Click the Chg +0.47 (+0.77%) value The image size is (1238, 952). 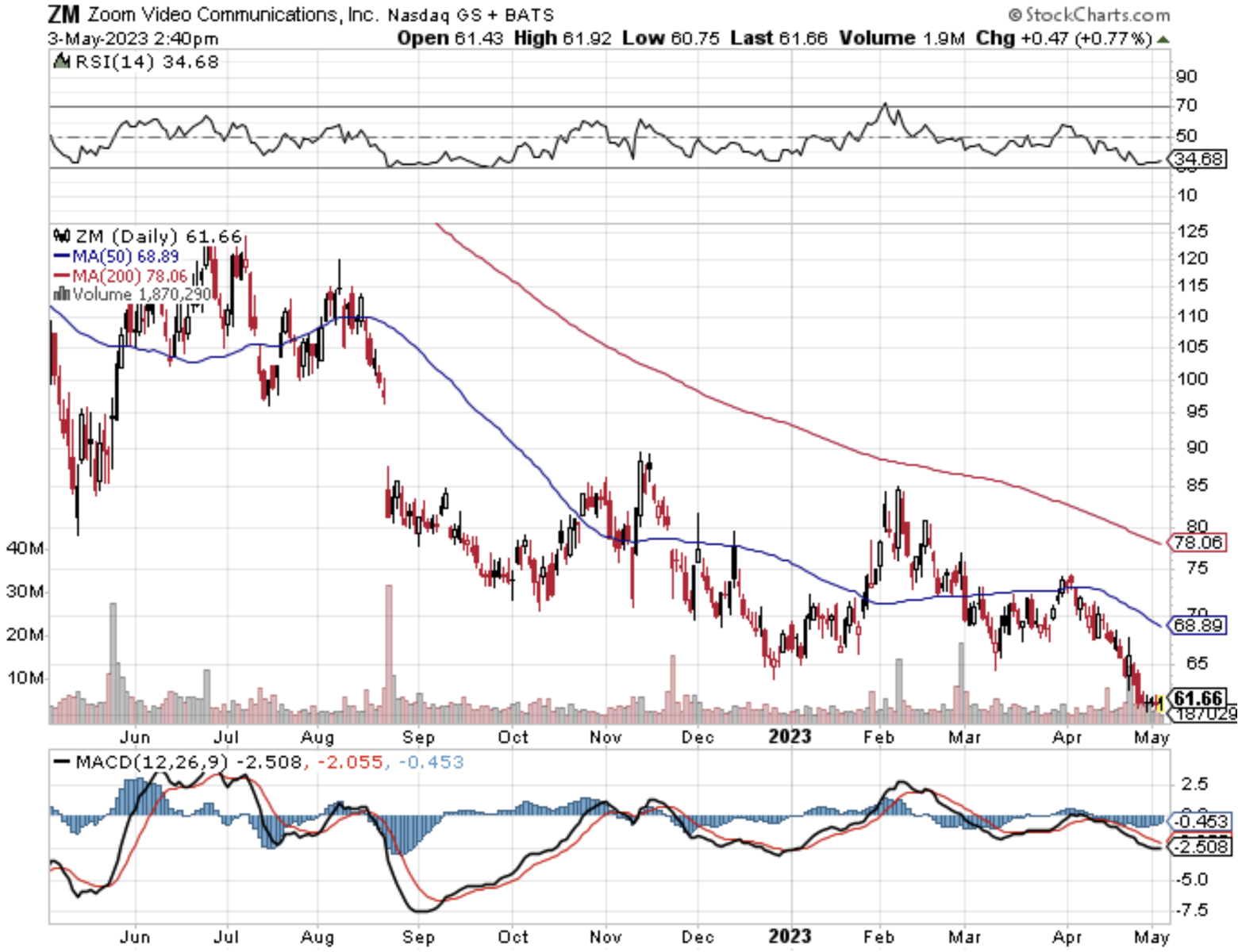(x=1063, y=38)
